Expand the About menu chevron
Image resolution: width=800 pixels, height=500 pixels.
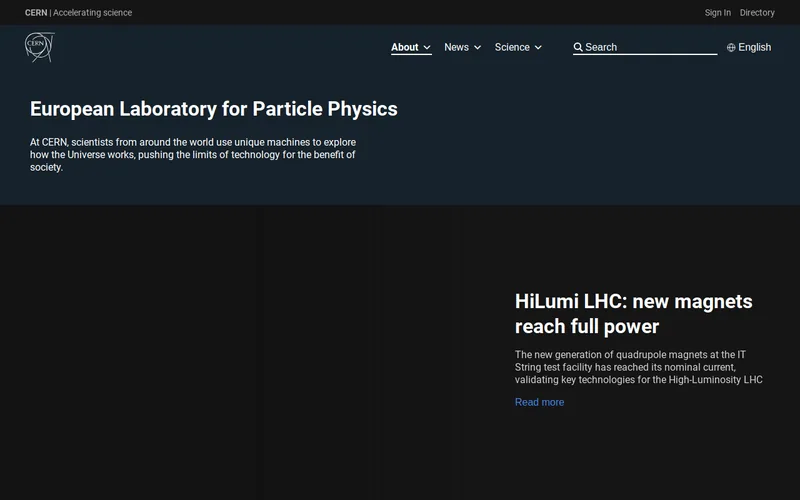point(427,47)
